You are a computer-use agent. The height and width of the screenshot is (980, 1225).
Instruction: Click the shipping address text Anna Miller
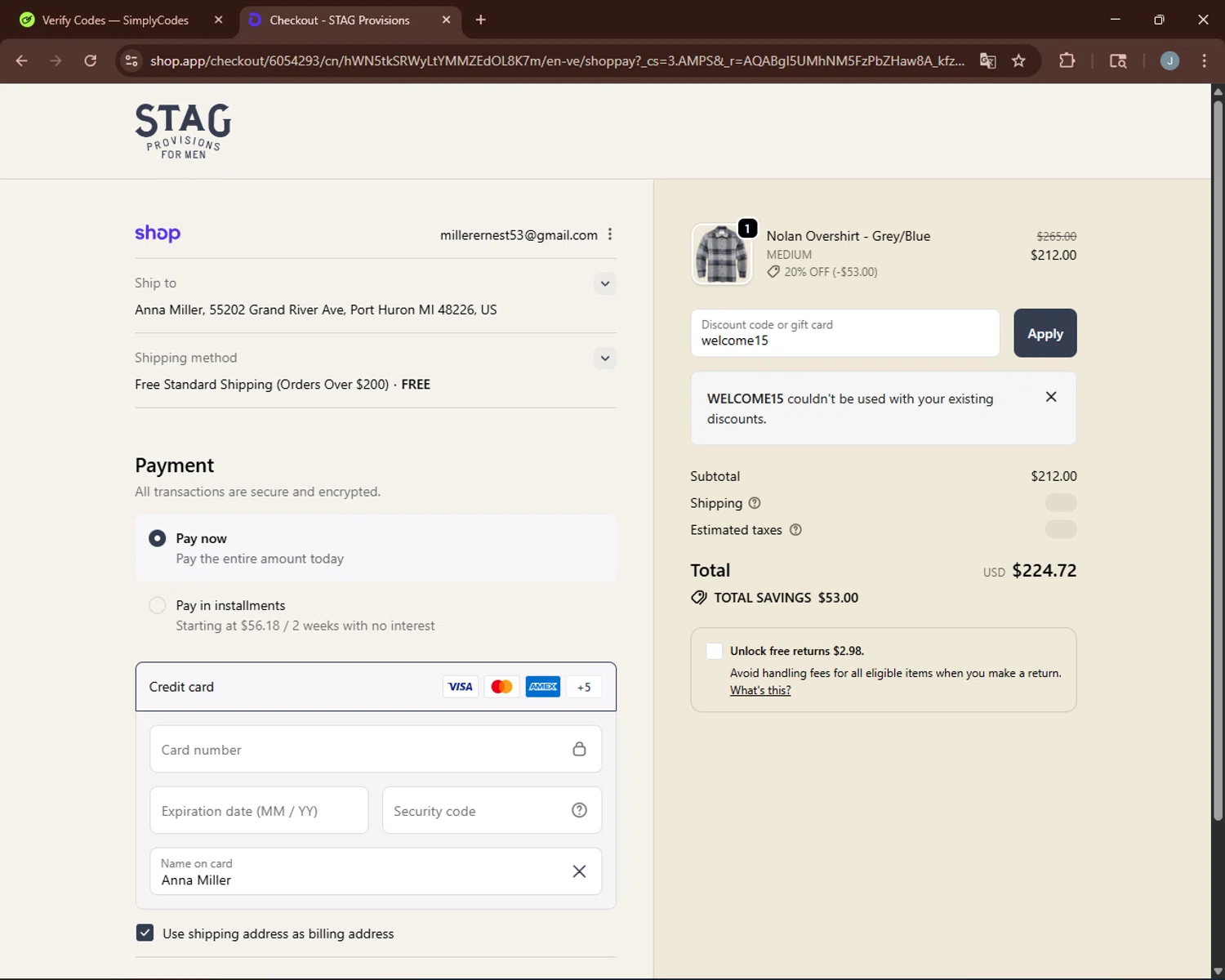316,310
